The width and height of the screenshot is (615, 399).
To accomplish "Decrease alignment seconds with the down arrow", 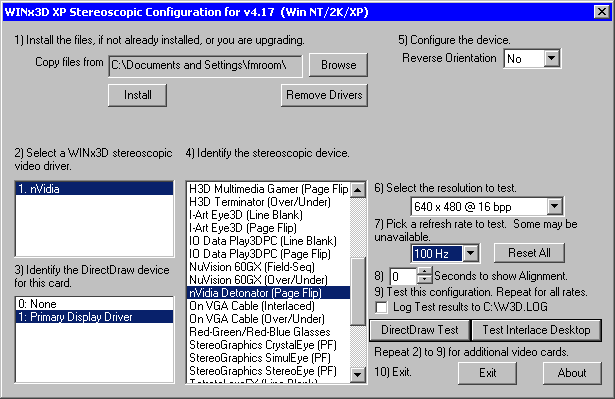I will pyautogui.click(x=424, y=280).
